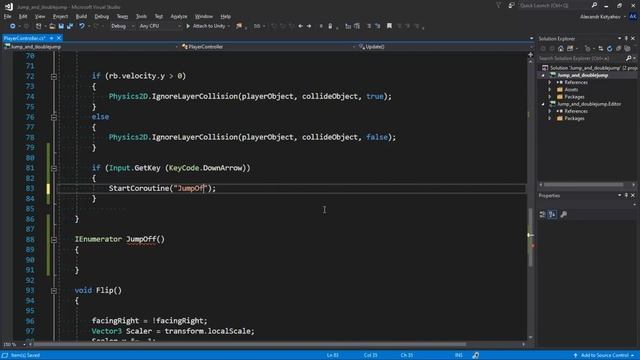640x360 pixels.
Task: Click the Unity project explorer toolbar icon
Action: click(239, 26)
